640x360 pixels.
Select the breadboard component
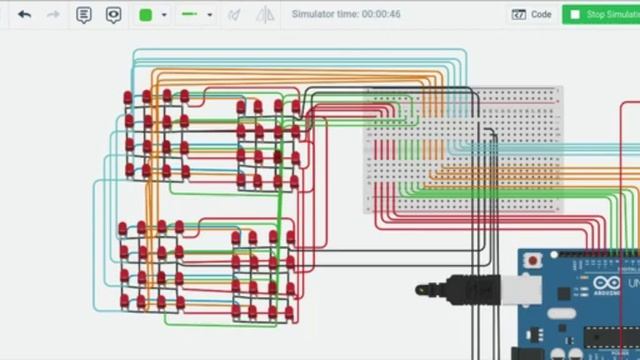point(463,150)
